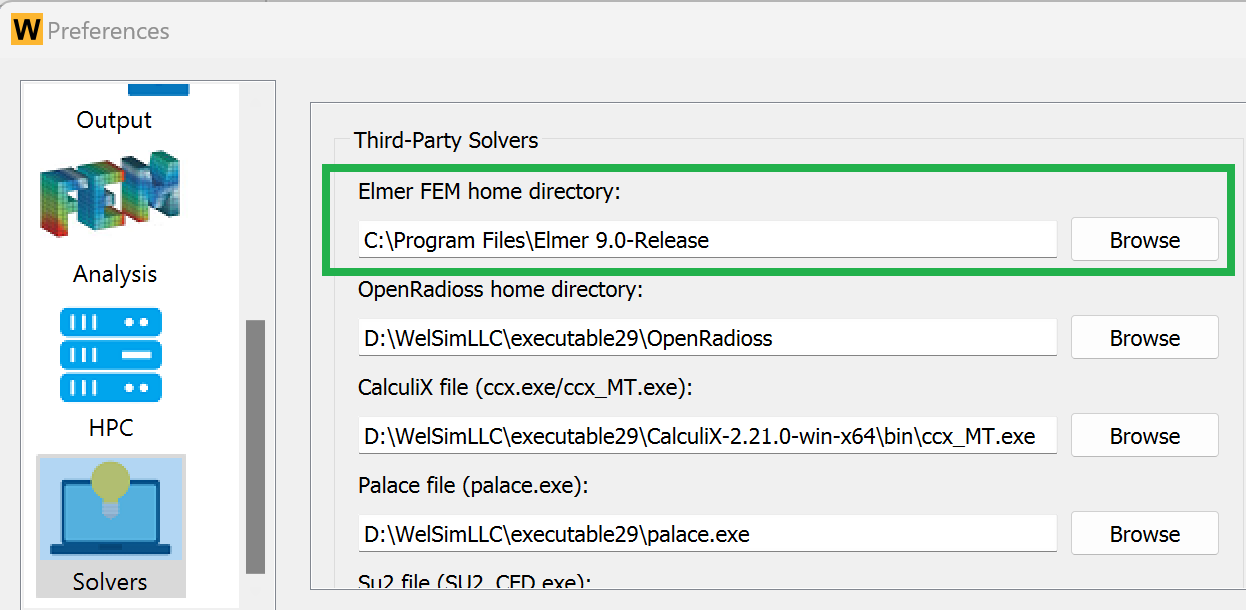
Task: Browse for Elmer FEM home directory
Action: click(1144, 240)
